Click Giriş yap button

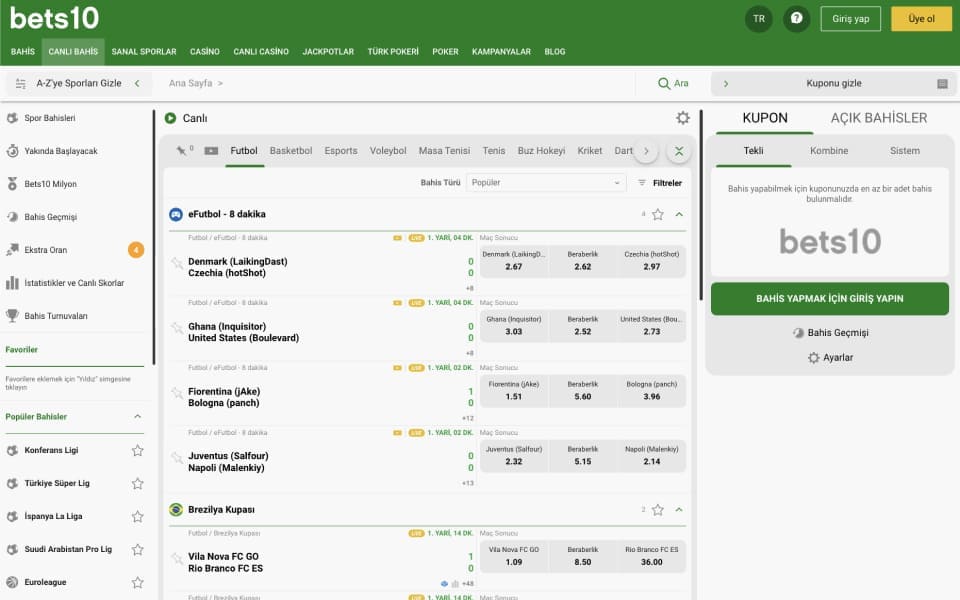click(x=850, y=18)
